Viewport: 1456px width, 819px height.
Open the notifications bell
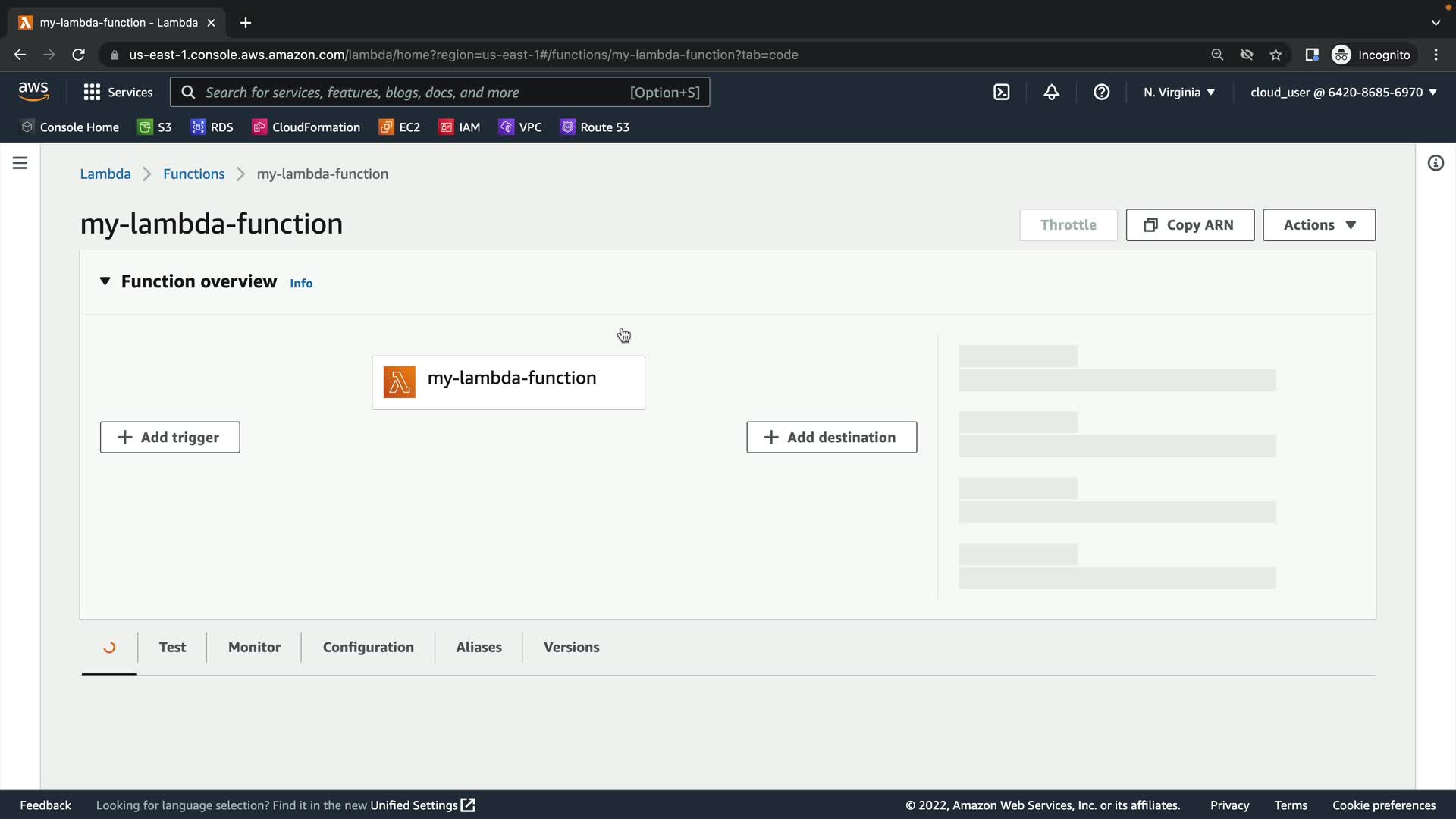click(x=1052, y=92)
